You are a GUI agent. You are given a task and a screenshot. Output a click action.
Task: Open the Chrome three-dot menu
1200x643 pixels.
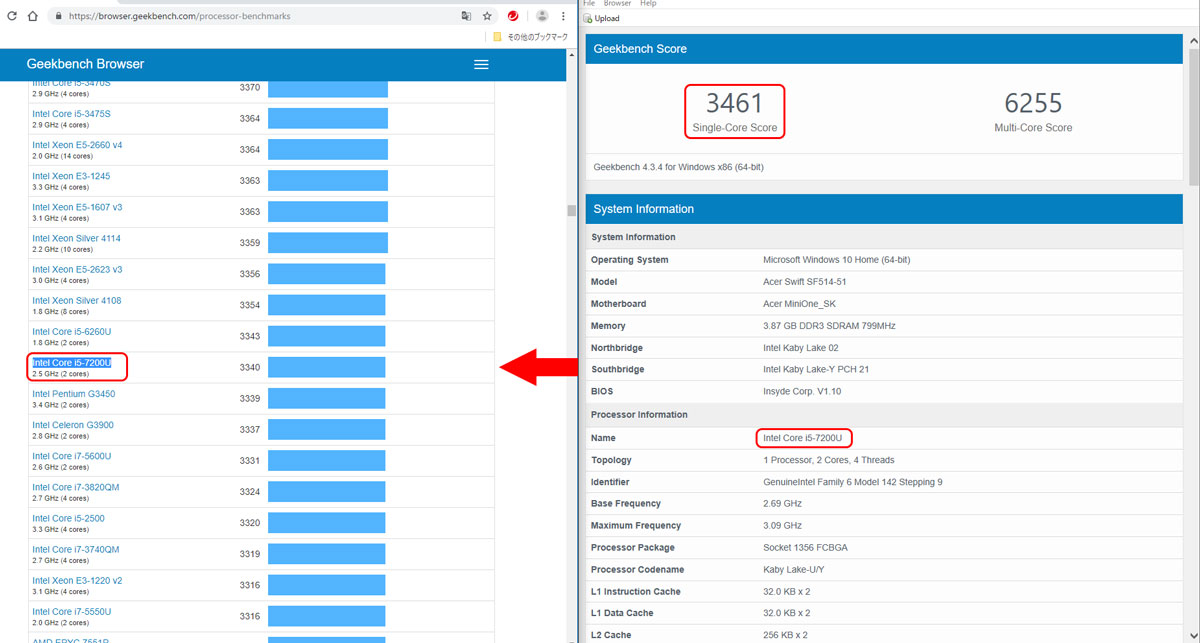564,16
